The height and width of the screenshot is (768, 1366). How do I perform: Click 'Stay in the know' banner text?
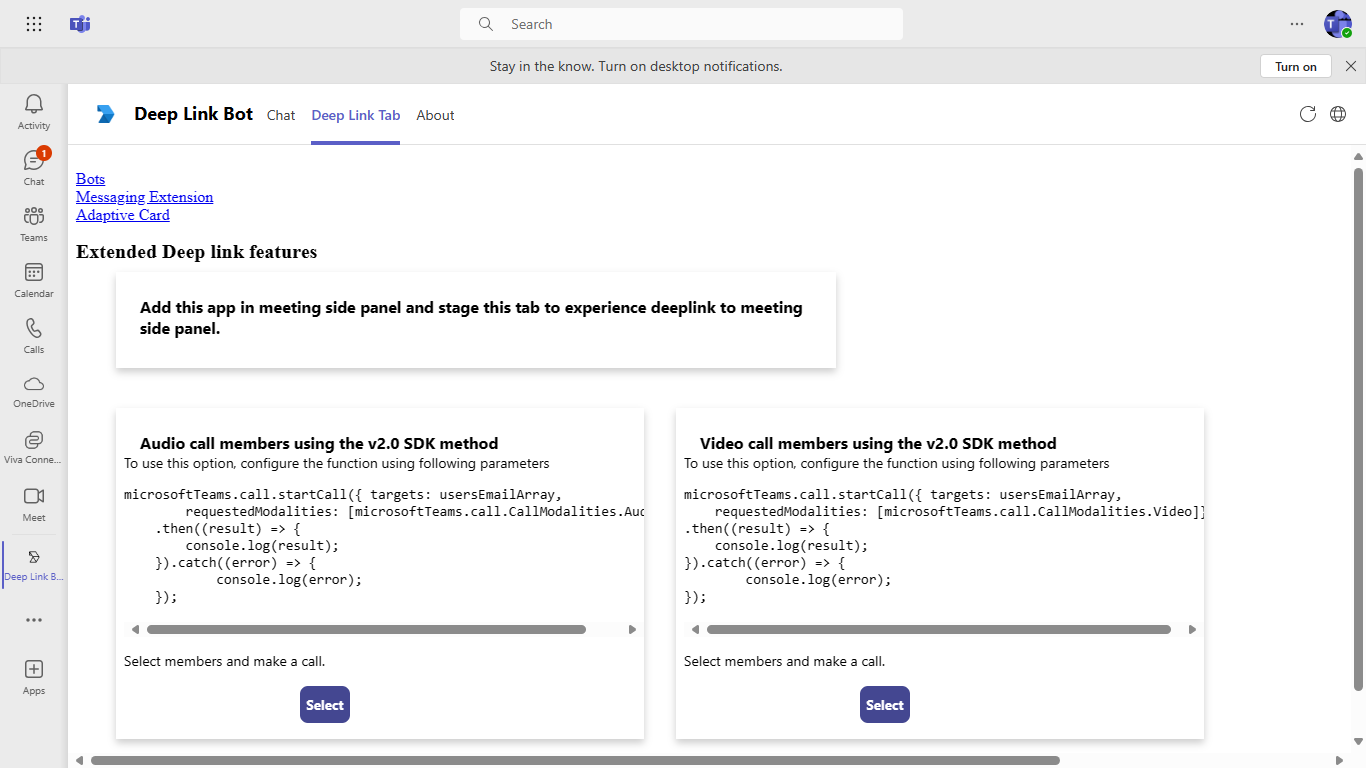[x=636, y=66]
